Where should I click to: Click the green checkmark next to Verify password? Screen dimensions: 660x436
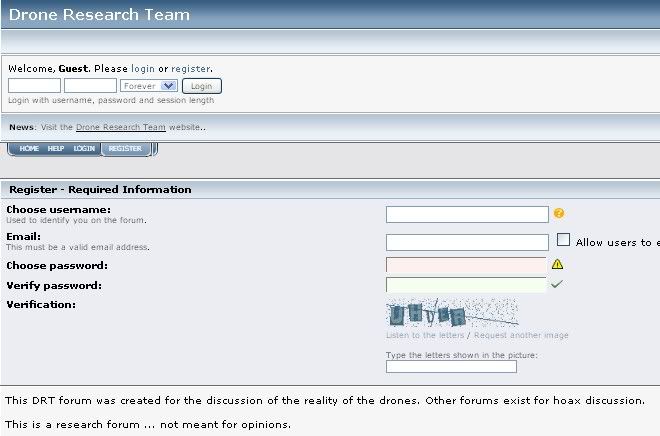click(556, 284)
